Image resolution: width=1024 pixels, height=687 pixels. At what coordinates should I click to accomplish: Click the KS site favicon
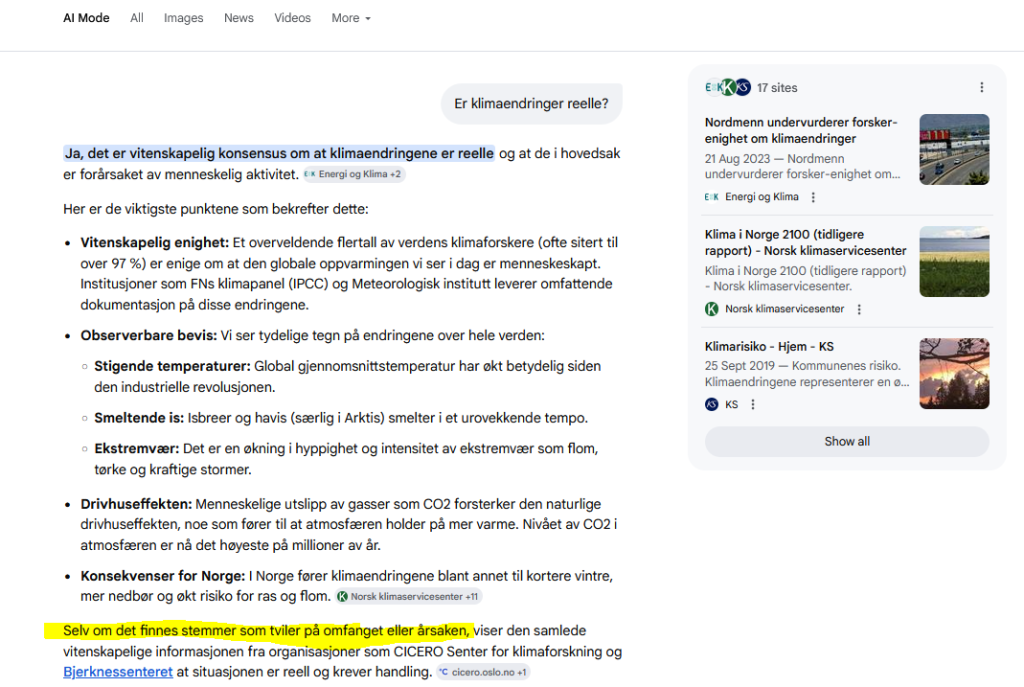712,405
